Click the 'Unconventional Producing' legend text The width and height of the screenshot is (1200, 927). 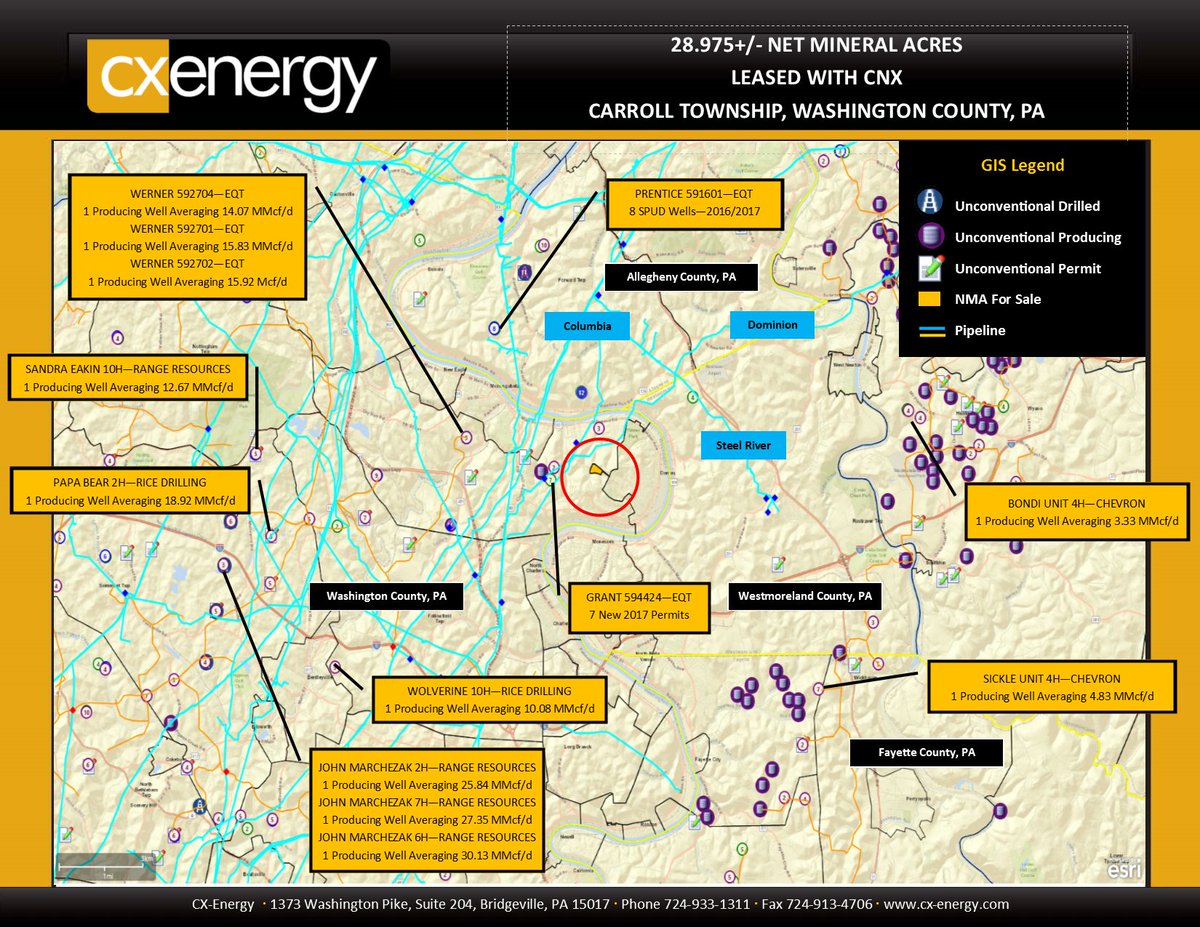point(1038,237)
